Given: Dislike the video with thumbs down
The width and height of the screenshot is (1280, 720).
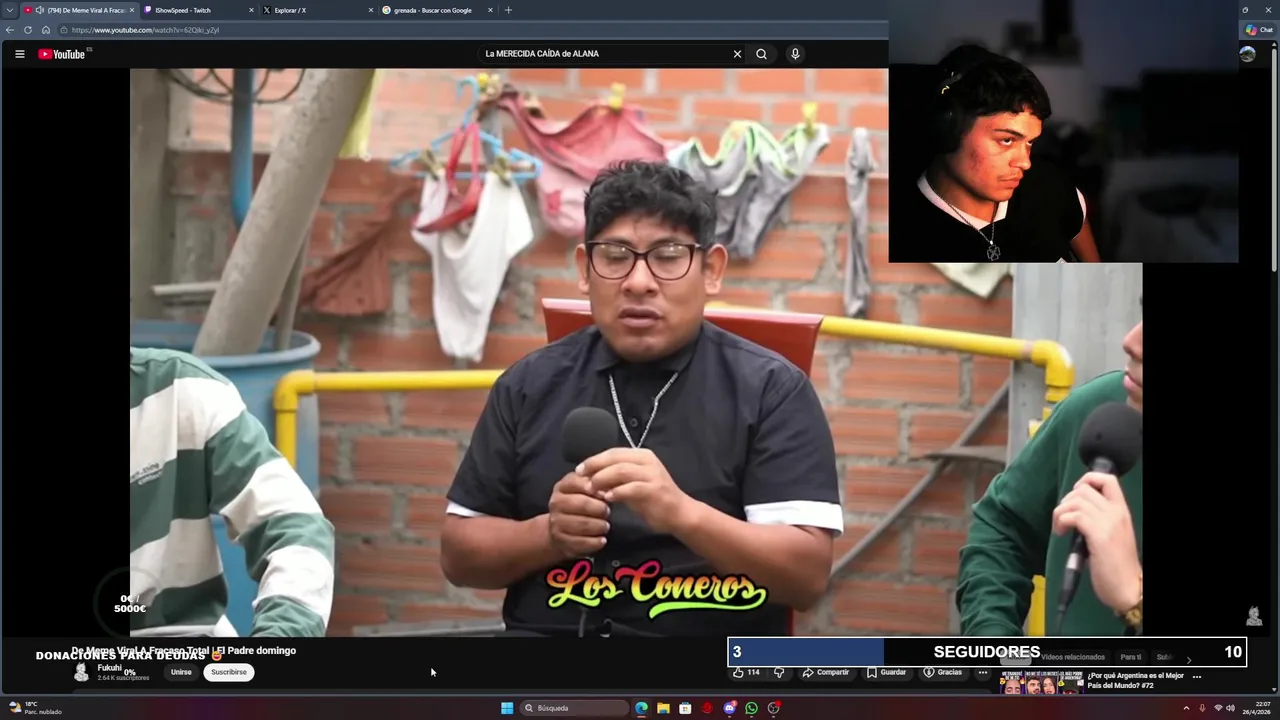Looking at the screenshot, I should pyautogui.click(x=779, y=672).
